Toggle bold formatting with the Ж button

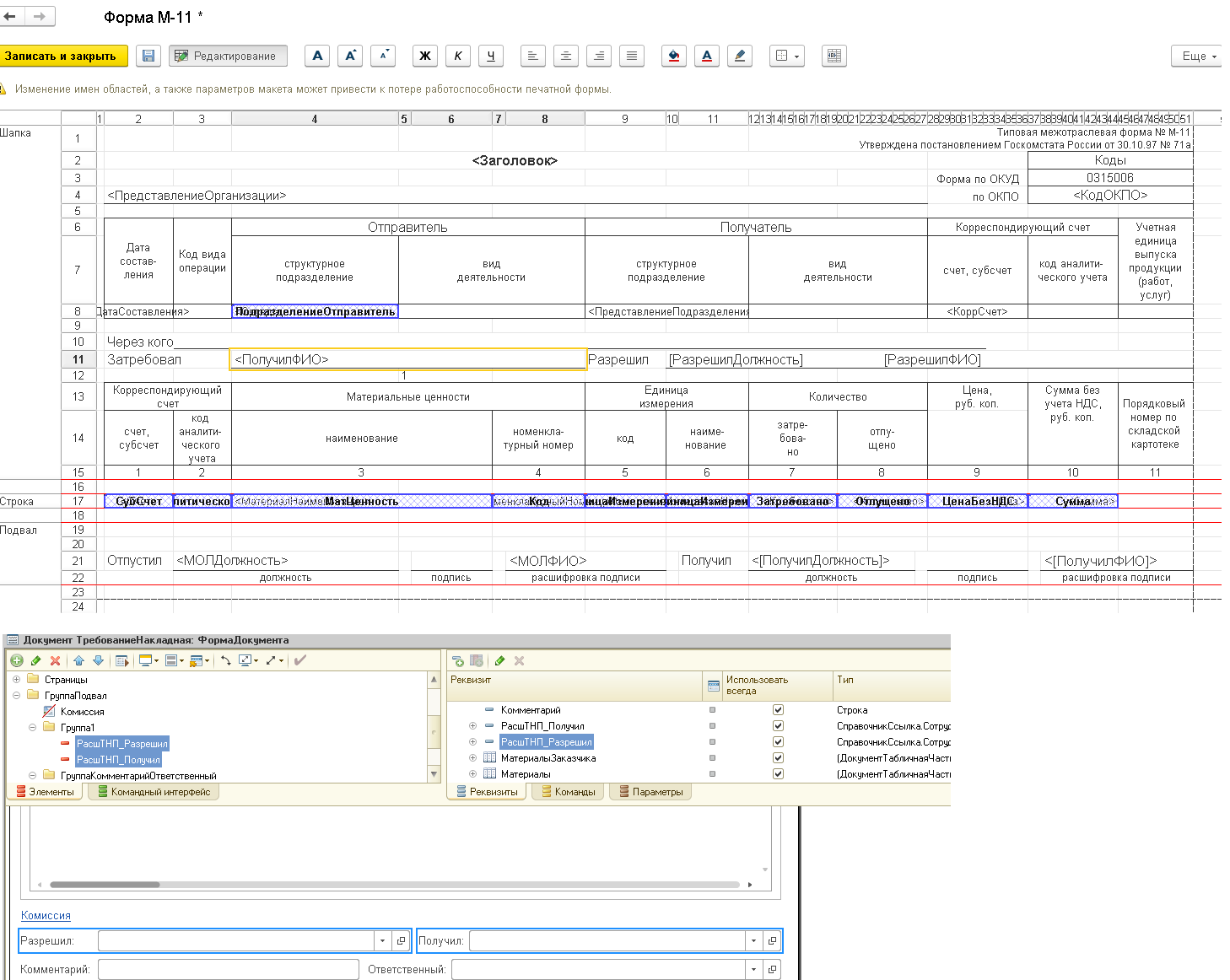click(x=425, y=57)
